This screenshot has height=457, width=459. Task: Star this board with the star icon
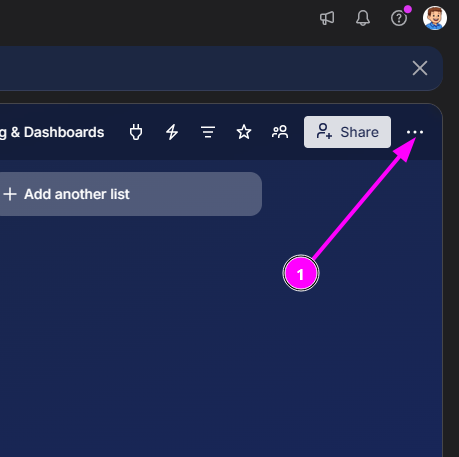point(244,132)
